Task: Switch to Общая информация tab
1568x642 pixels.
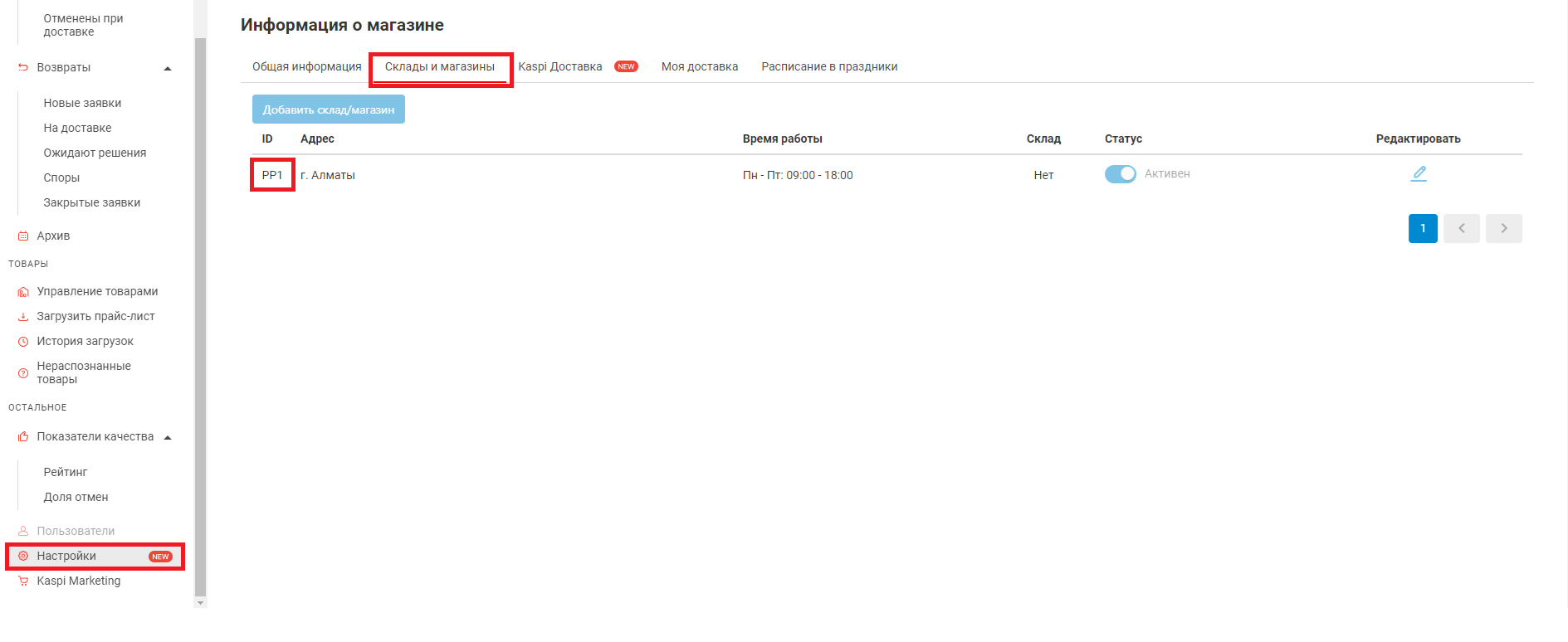Action: click(x=306, y=66)
